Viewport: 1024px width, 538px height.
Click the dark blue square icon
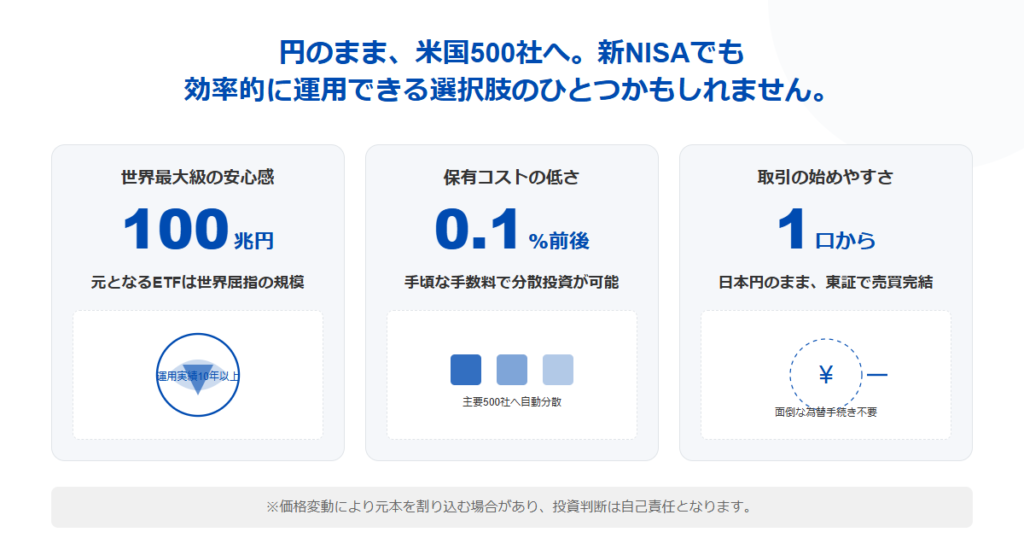466,370
